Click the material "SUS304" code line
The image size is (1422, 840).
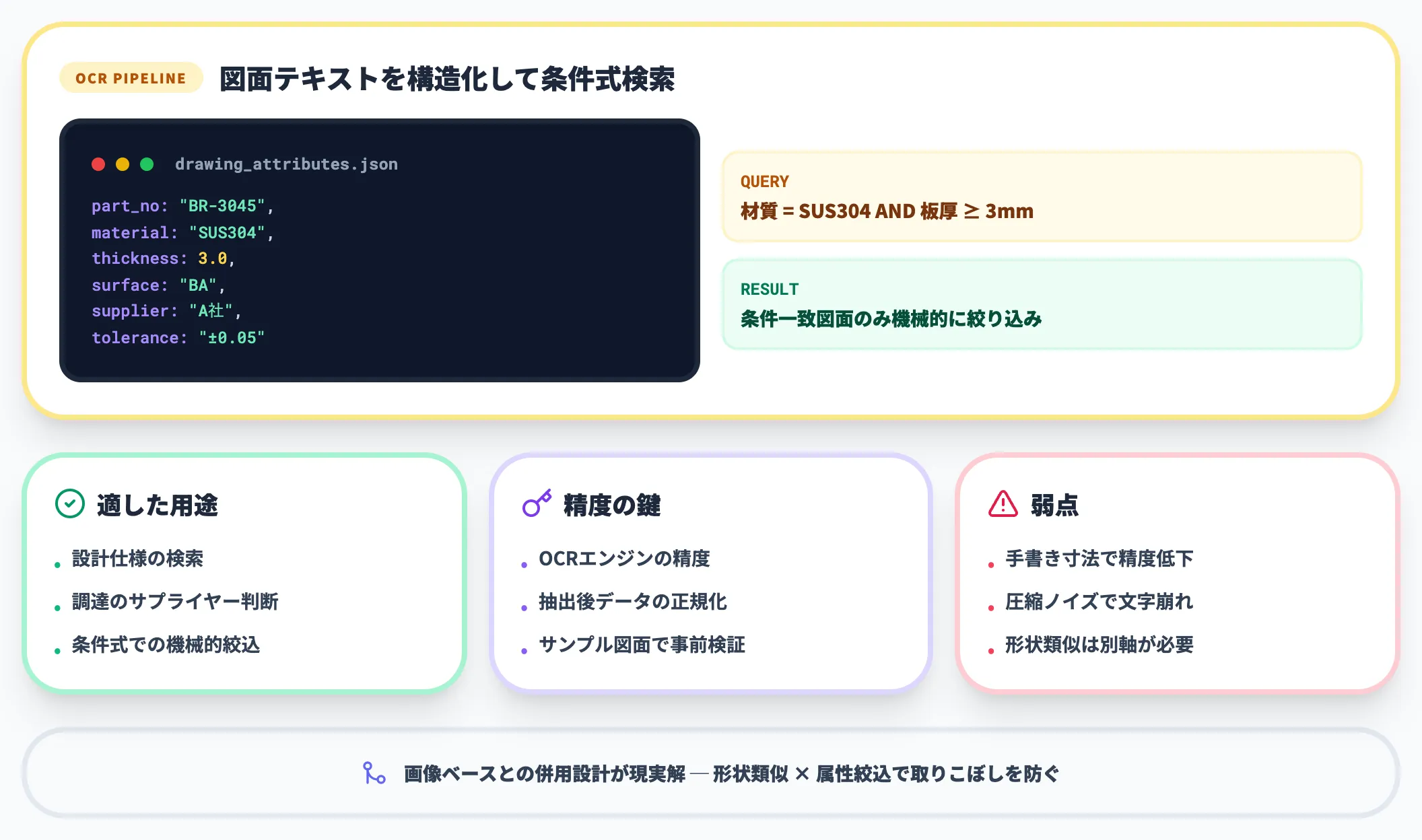click(182, 232)
